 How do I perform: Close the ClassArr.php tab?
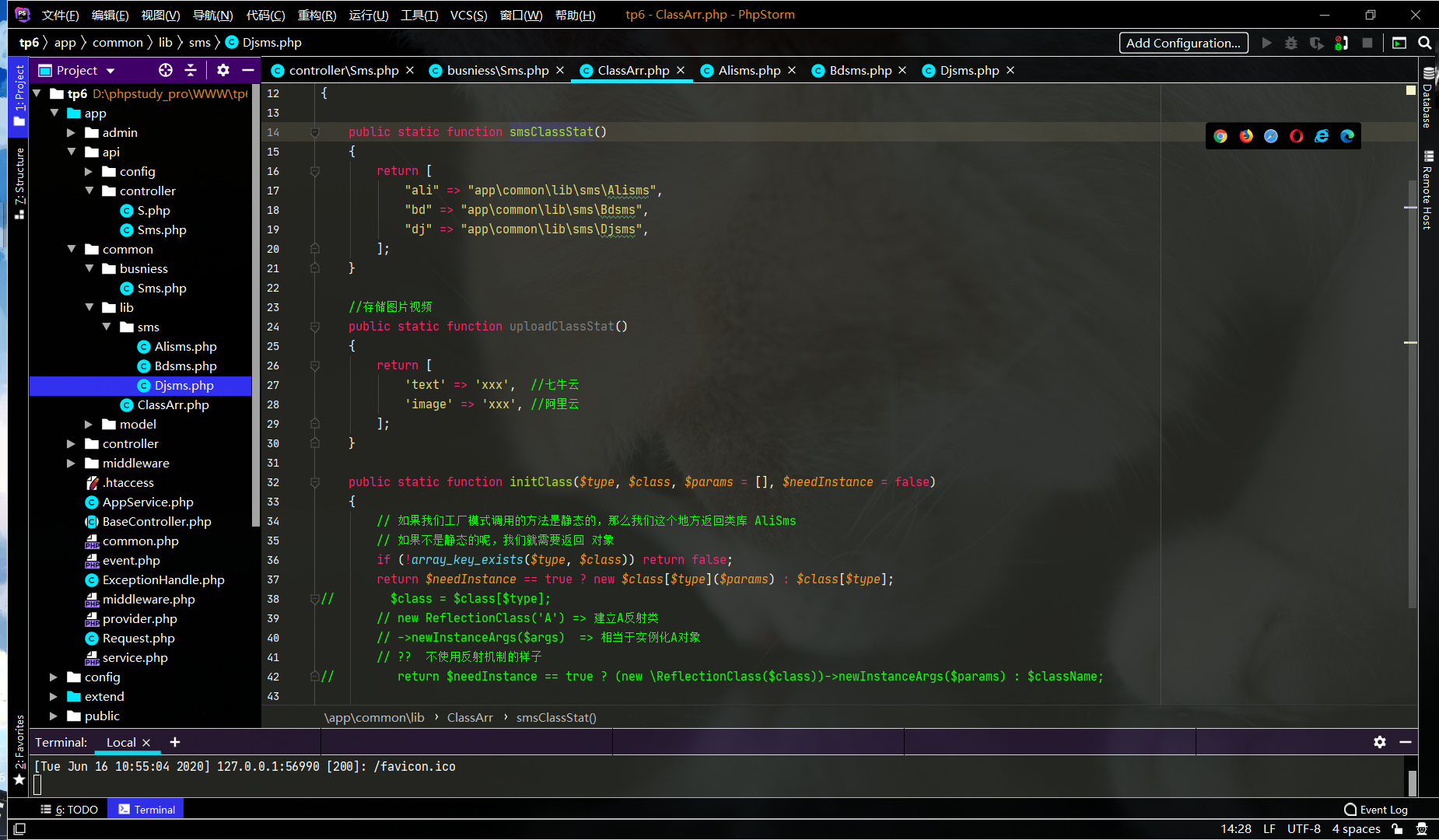pyautogui.click(x=681, y=70)
